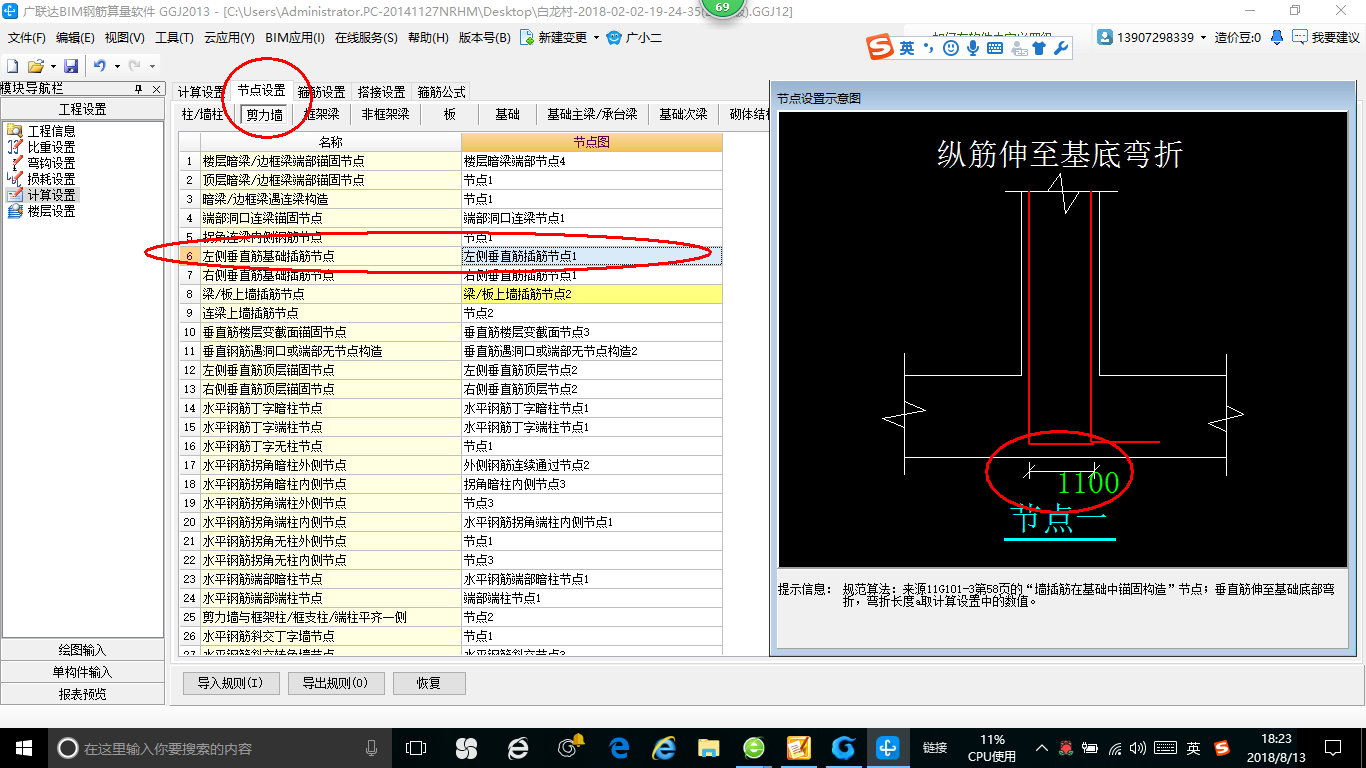Open File Explorer from taskbar
Image resolution: width=1366 pixels, height=768 pixels.
pyautogui.click(x=709, y=747)
